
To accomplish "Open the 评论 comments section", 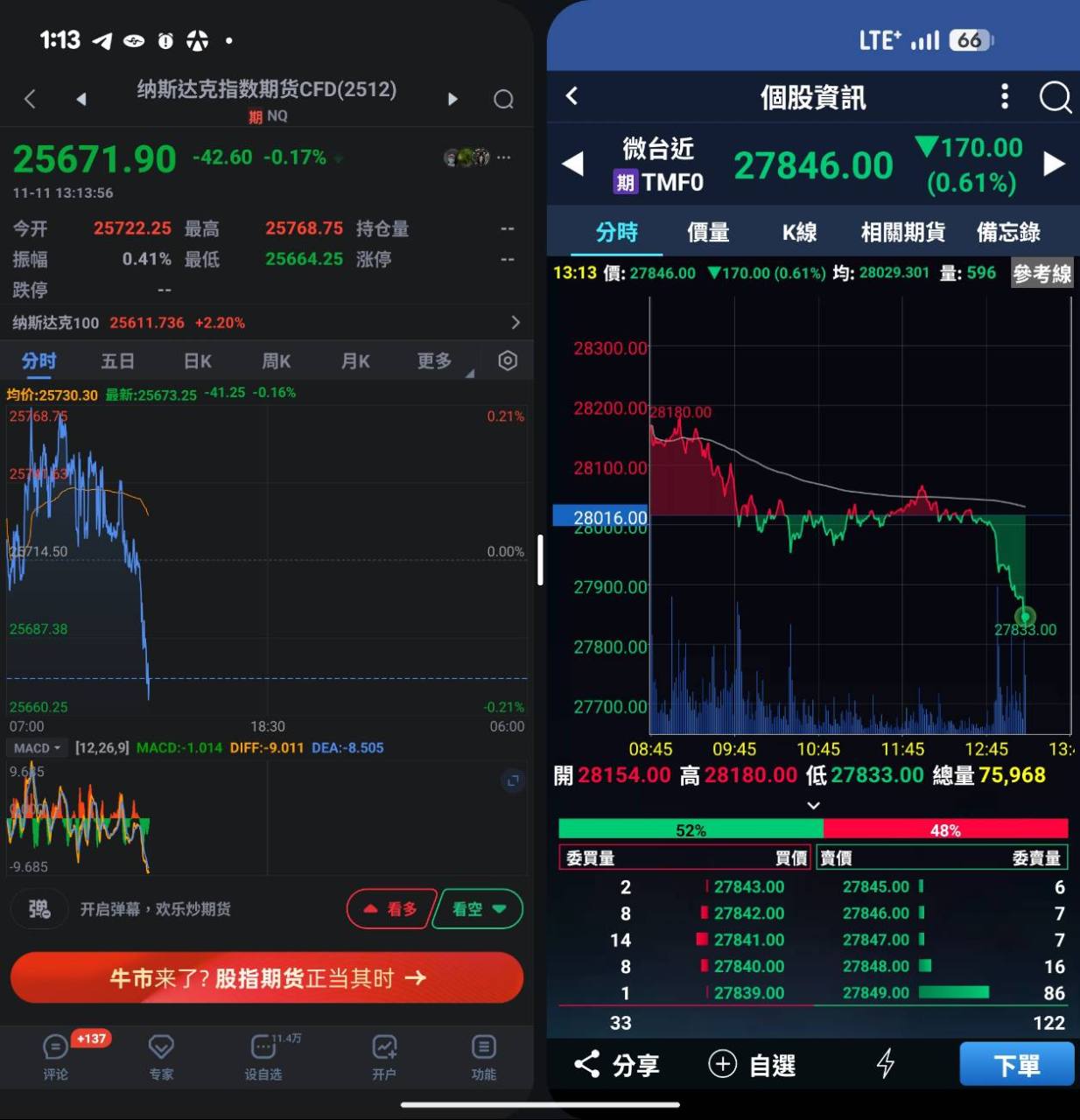I will [x=54, y=1057].
